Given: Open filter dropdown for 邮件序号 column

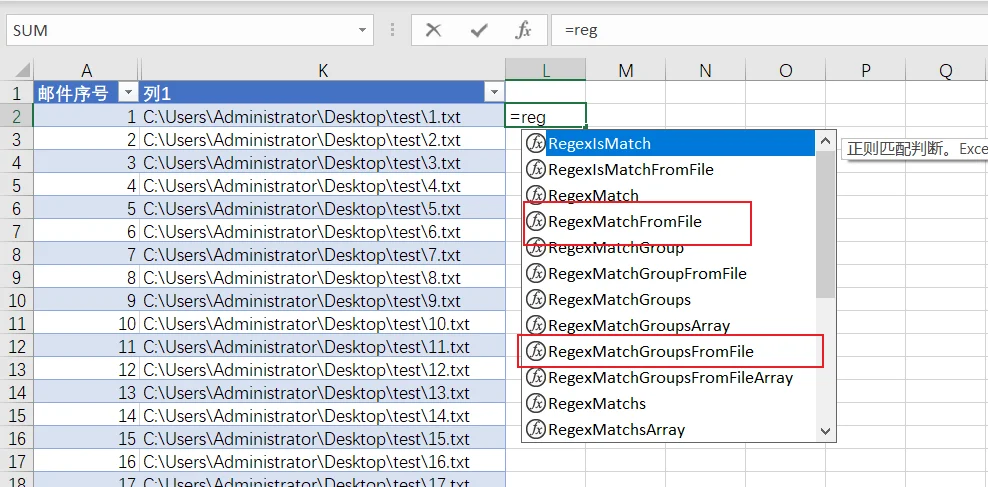Looking at the screenshot, I should pos(129,94).
